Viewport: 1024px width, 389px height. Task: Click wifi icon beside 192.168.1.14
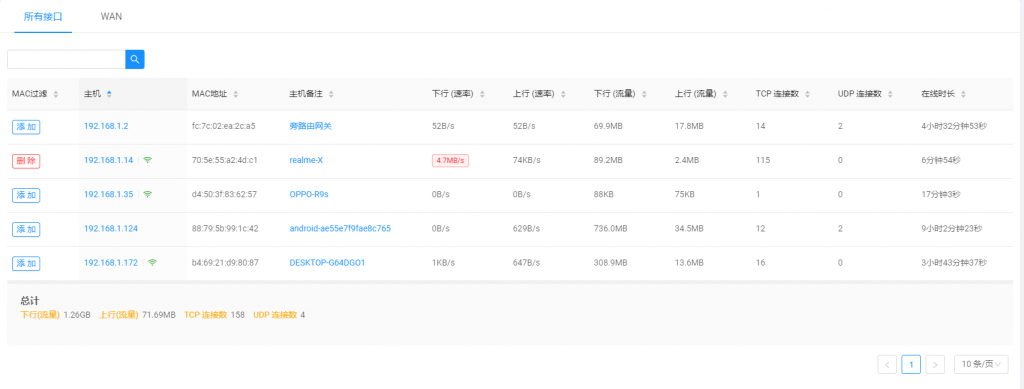(x=148, y=160)
